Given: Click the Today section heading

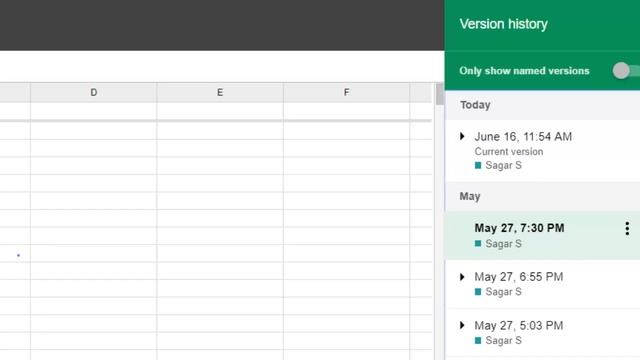Looking at the screenshot, I should point(475,105).
